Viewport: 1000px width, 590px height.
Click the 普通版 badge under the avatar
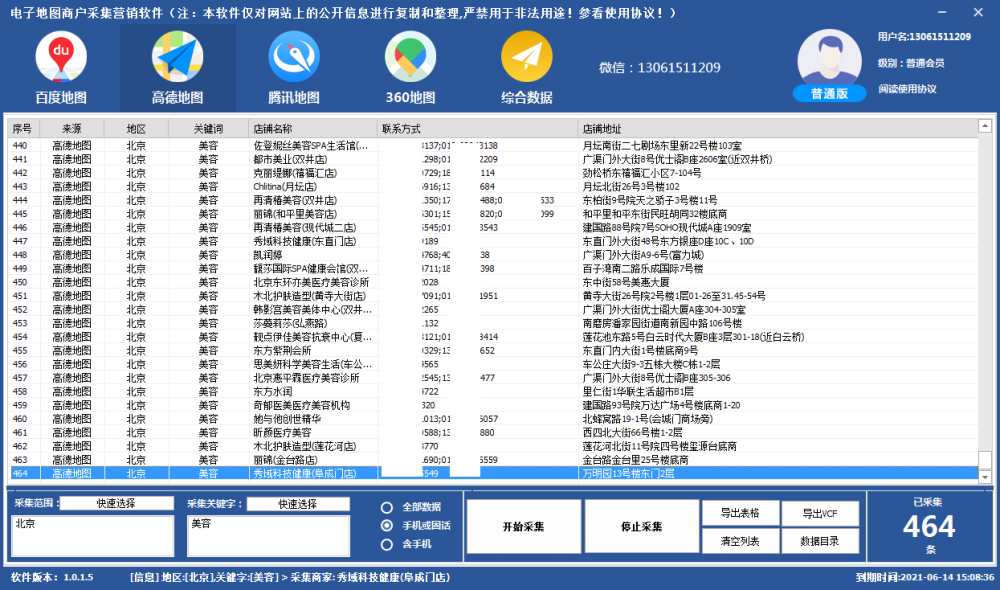tap(829, 94)
